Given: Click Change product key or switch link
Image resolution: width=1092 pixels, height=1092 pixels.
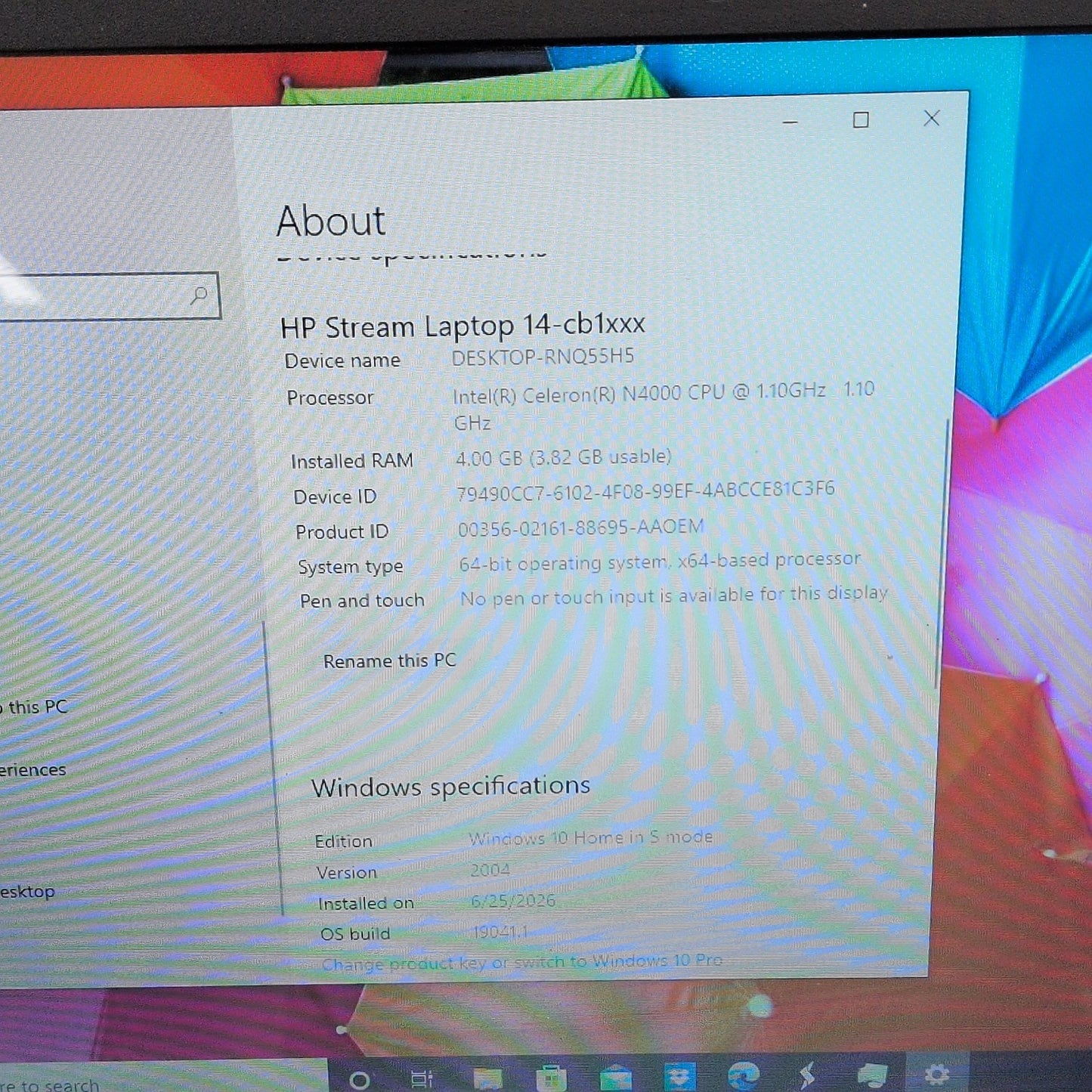Looking at the screenshot, I should pos(522,962).
